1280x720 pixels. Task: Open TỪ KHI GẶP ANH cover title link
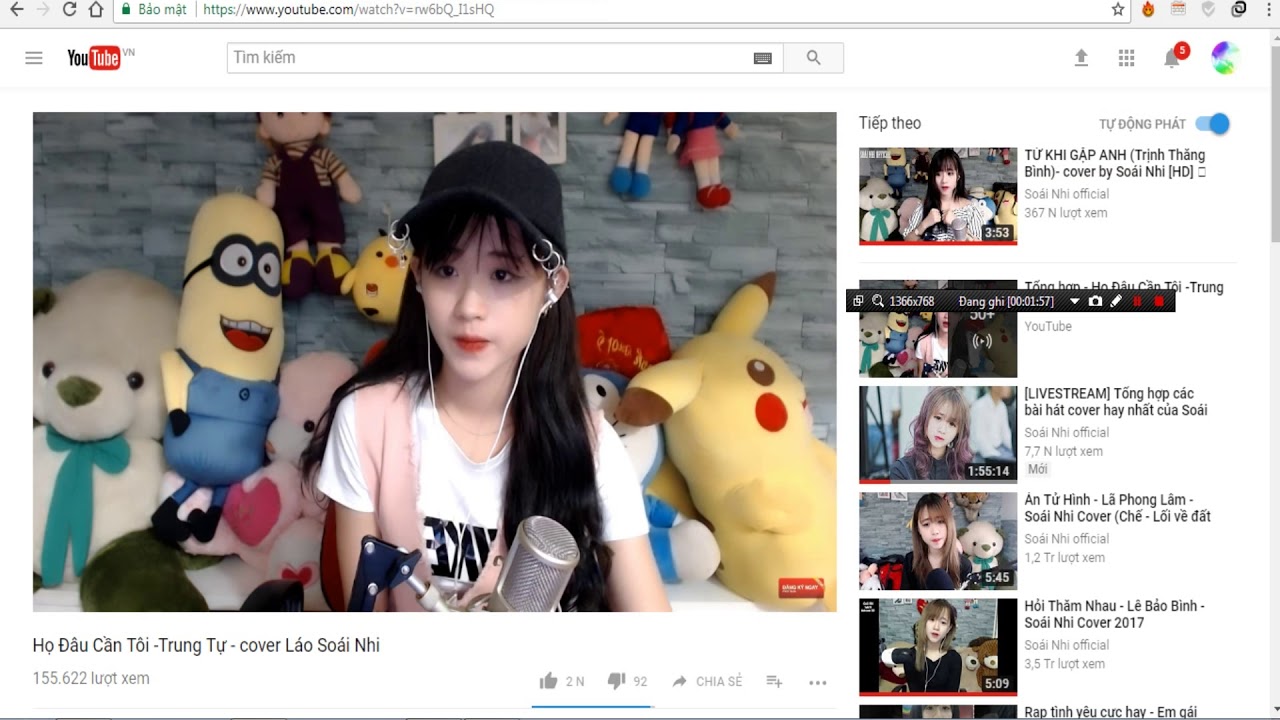1115,163
